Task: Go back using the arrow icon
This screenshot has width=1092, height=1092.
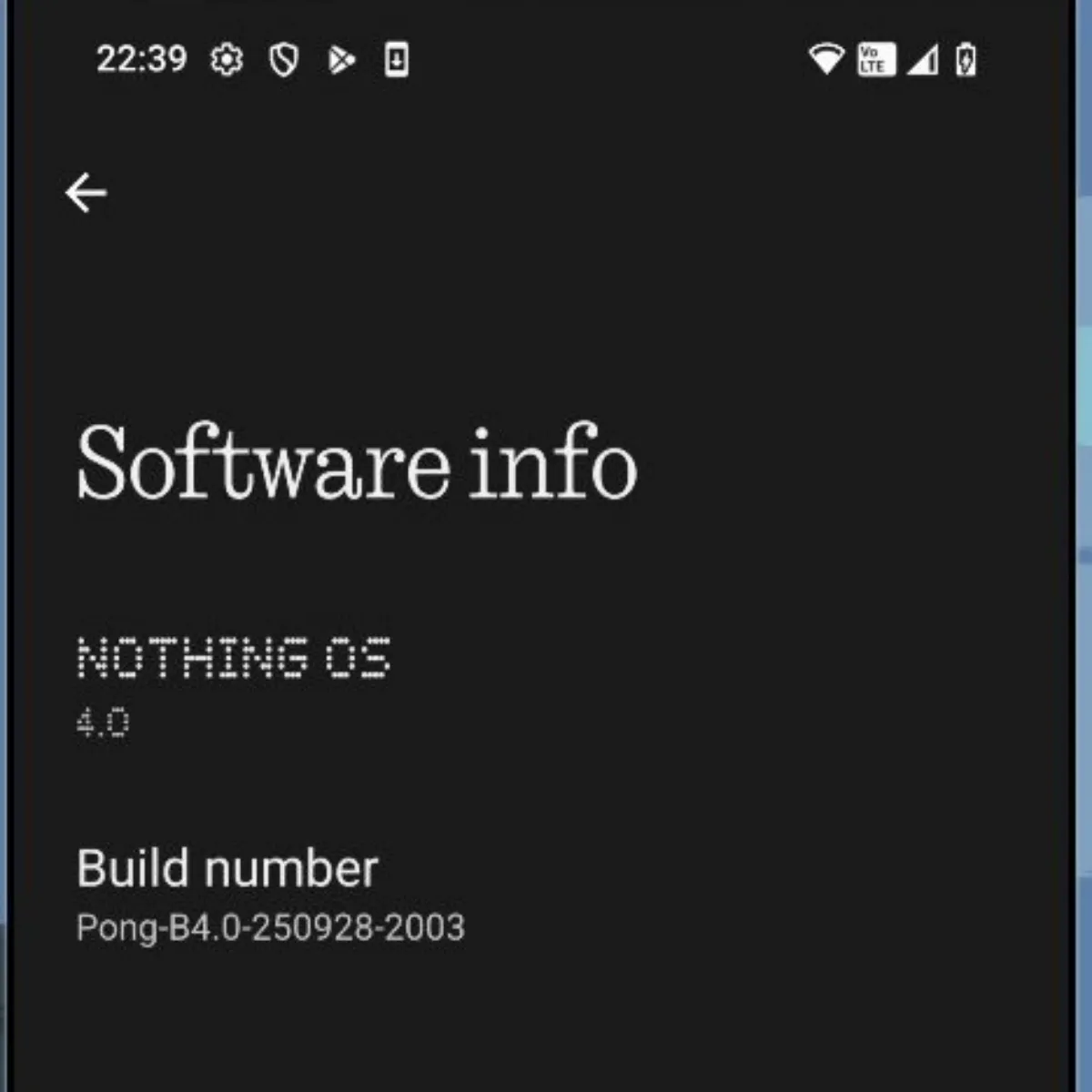Action: click(x=86, y=193)
